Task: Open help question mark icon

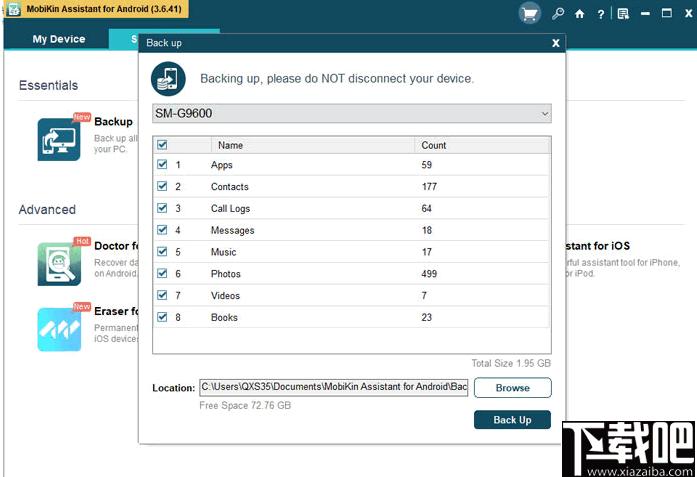Action: 601,14
